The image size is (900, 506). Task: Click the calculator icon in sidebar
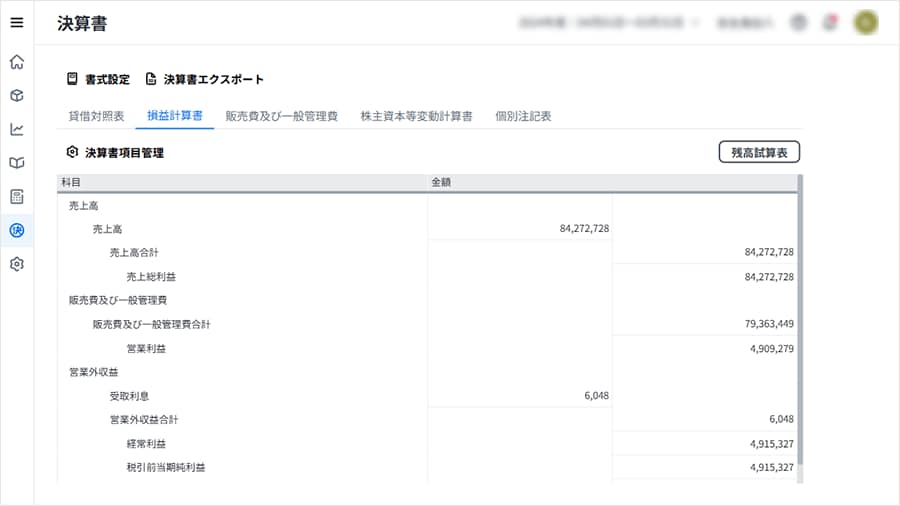[x=17, y=196]
